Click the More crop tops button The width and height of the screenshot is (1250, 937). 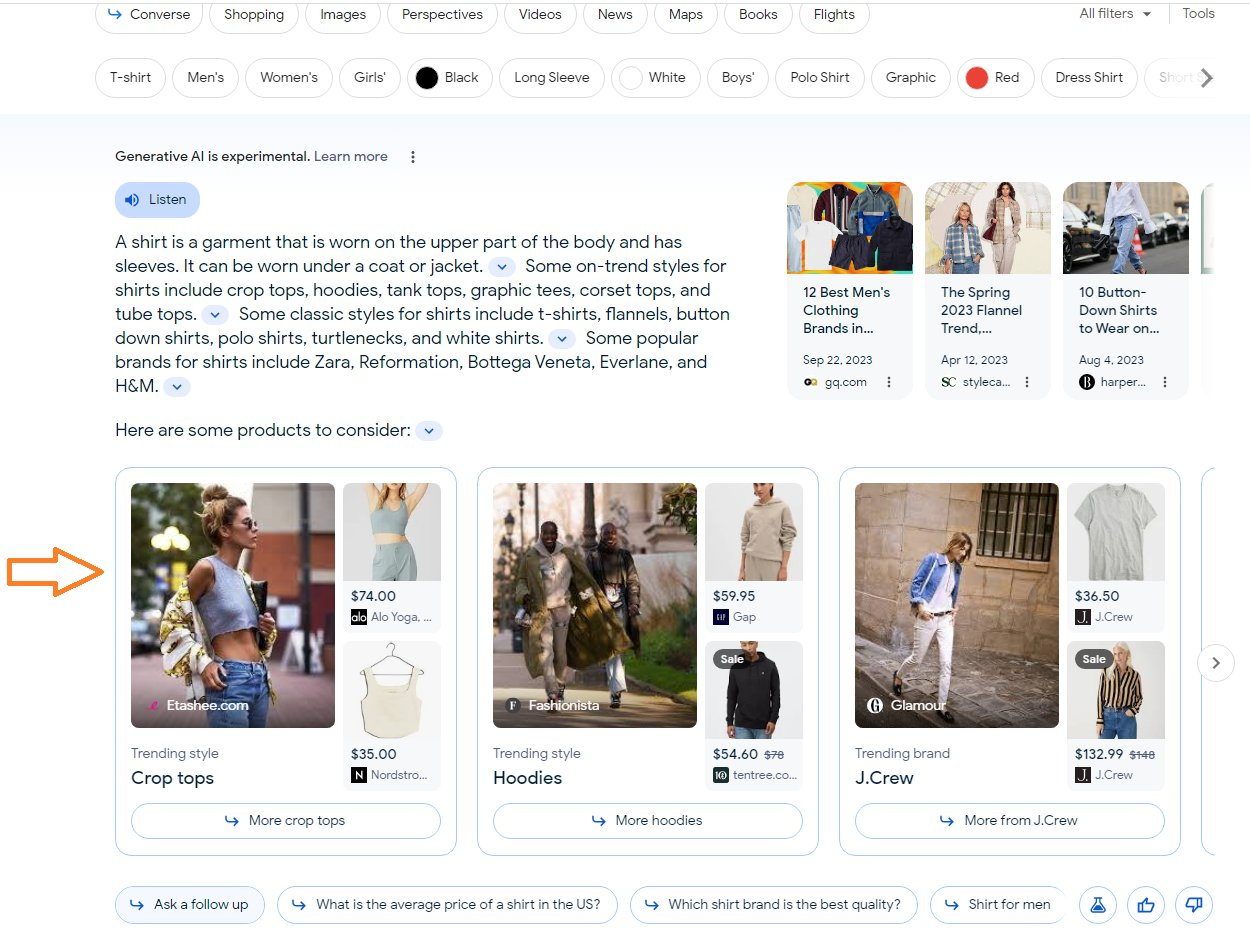tap(286, 821)
